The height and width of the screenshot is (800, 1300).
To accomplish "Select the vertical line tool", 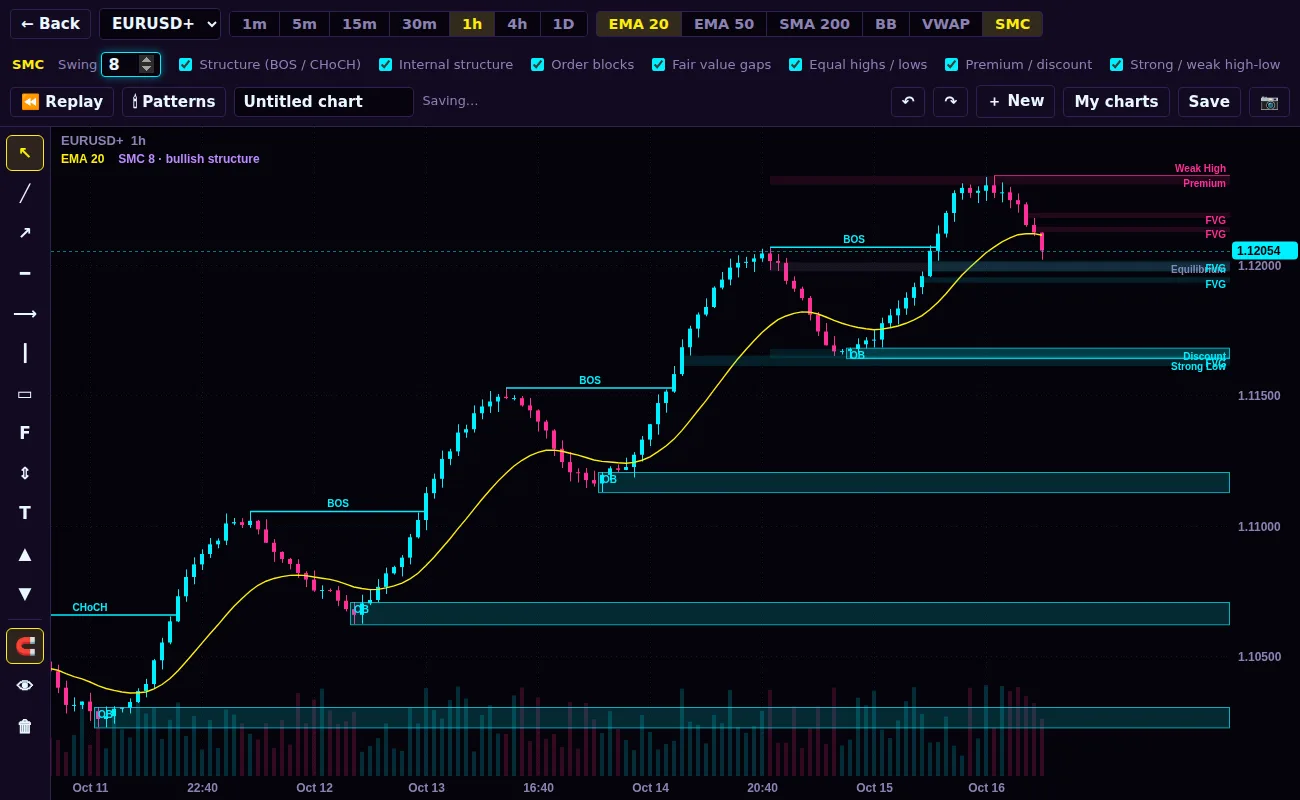I will 25,353.
